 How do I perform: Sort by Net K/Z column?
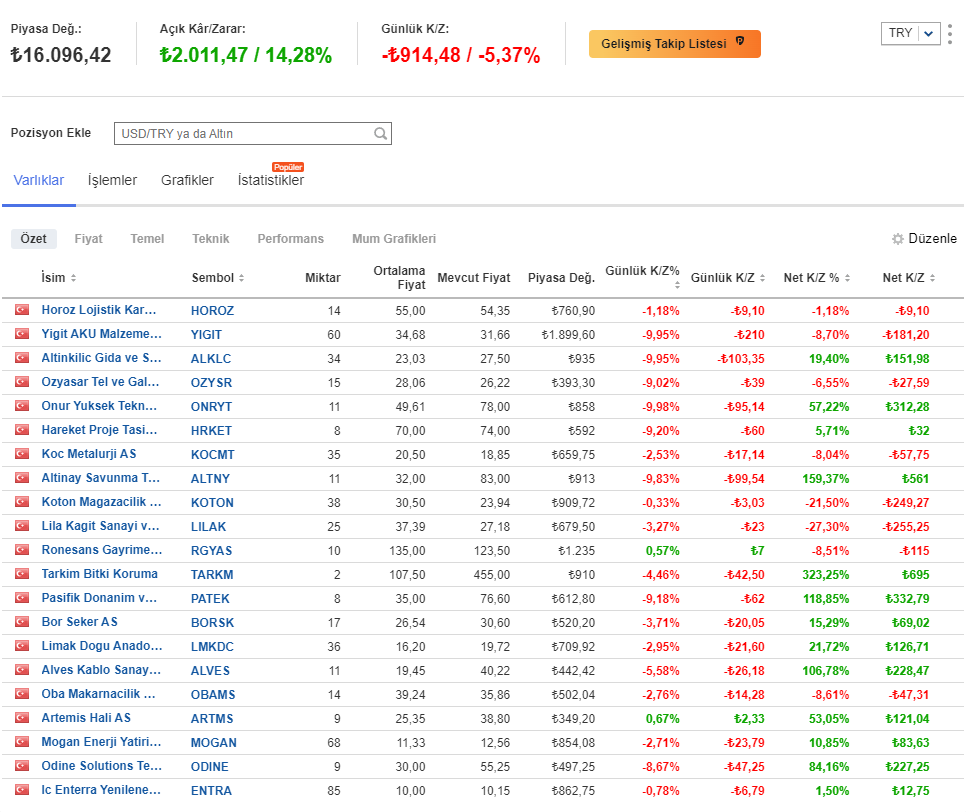click(909, 278)
